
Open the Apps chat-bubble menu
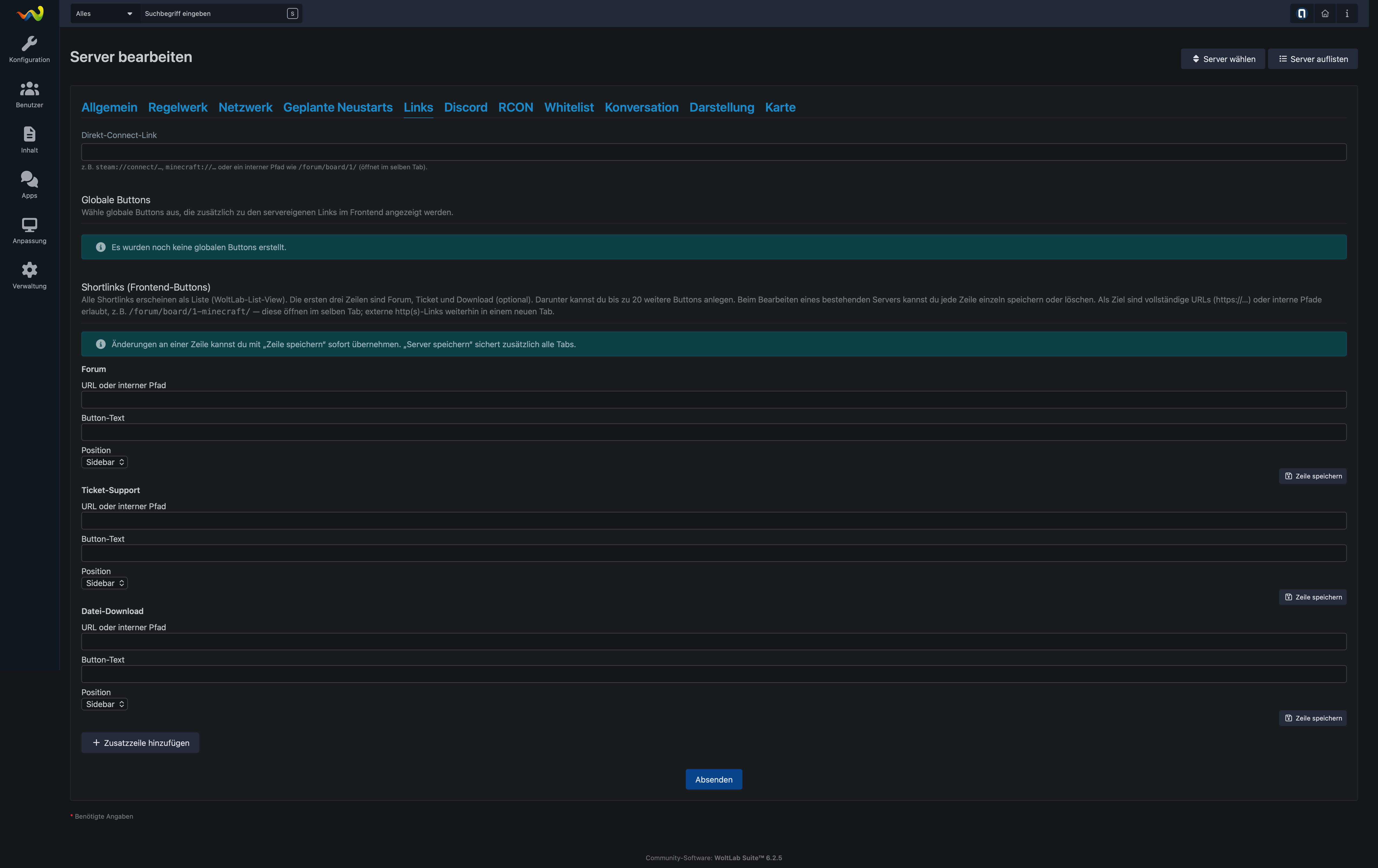click(29, 185)
